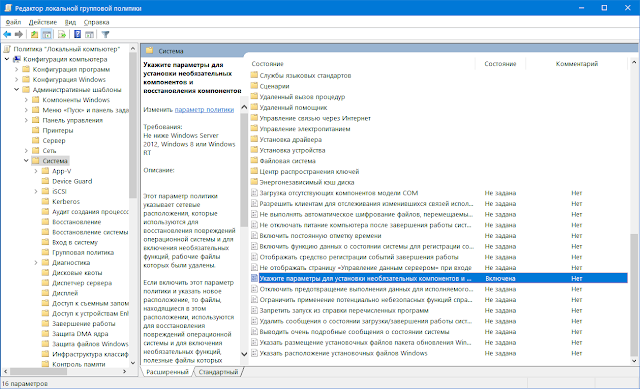Select the Принтеры folder in tree
Viewport: 640px width, 389px height.
point(58,130)
